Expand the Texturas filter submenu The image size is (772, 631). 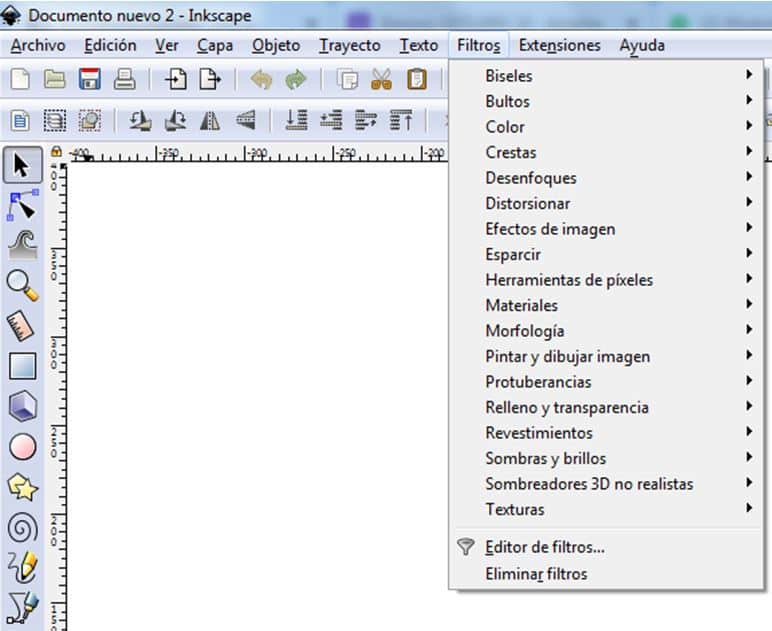[x=607, y=510]
